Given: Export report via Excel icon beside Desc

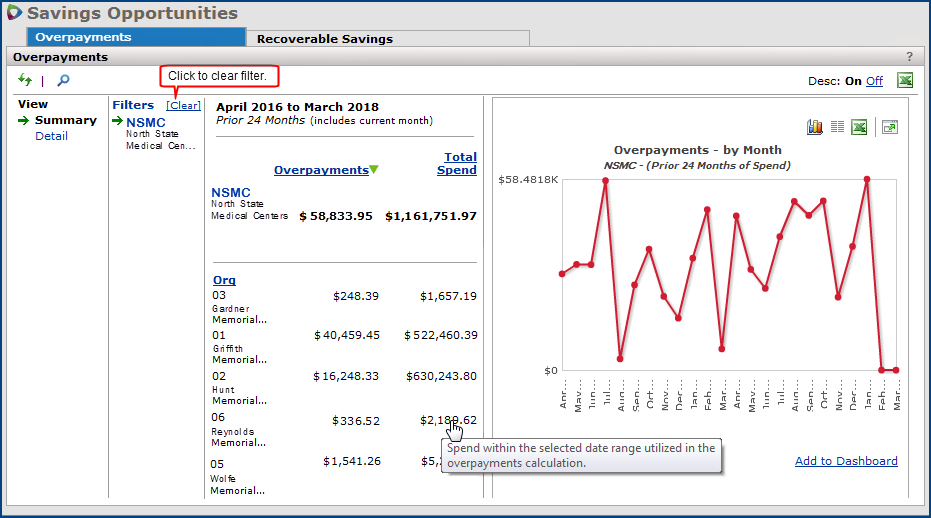Looking at the screenshot, I should point(904,81).
